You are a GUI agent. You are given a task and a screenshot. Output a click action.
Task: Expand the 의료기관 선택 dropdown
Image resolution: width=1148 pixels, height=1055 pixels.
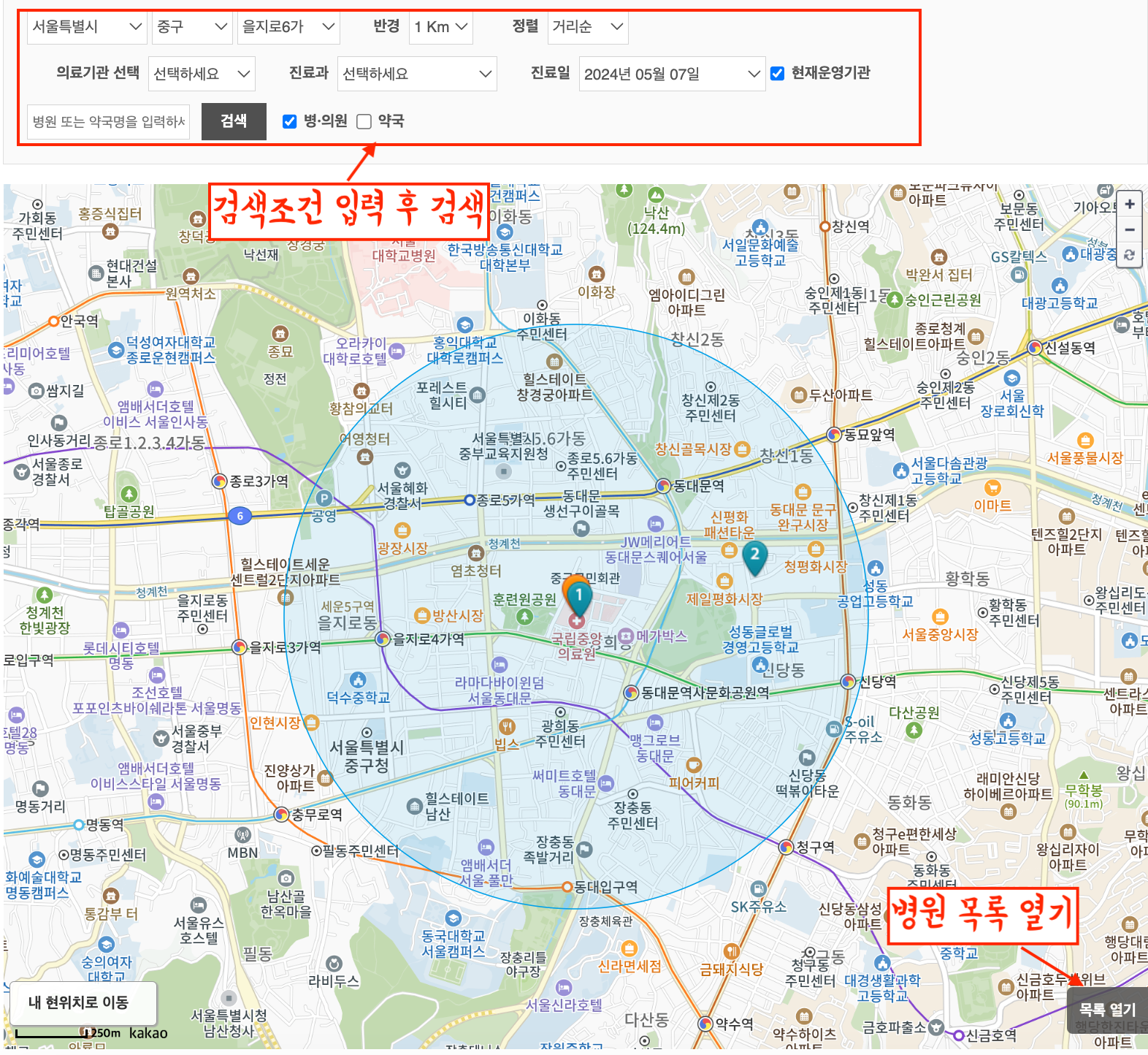[202, 74]
